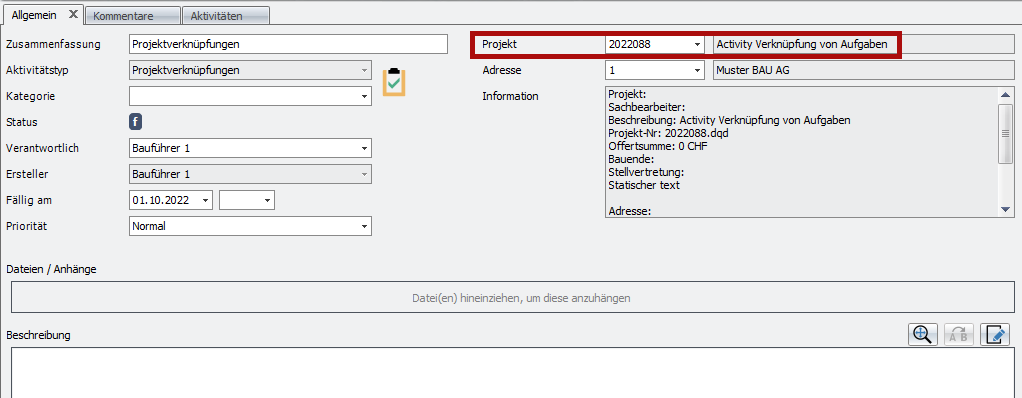Open the Priorität dropdown
The image size is (1022, 398).
[364, 227]
